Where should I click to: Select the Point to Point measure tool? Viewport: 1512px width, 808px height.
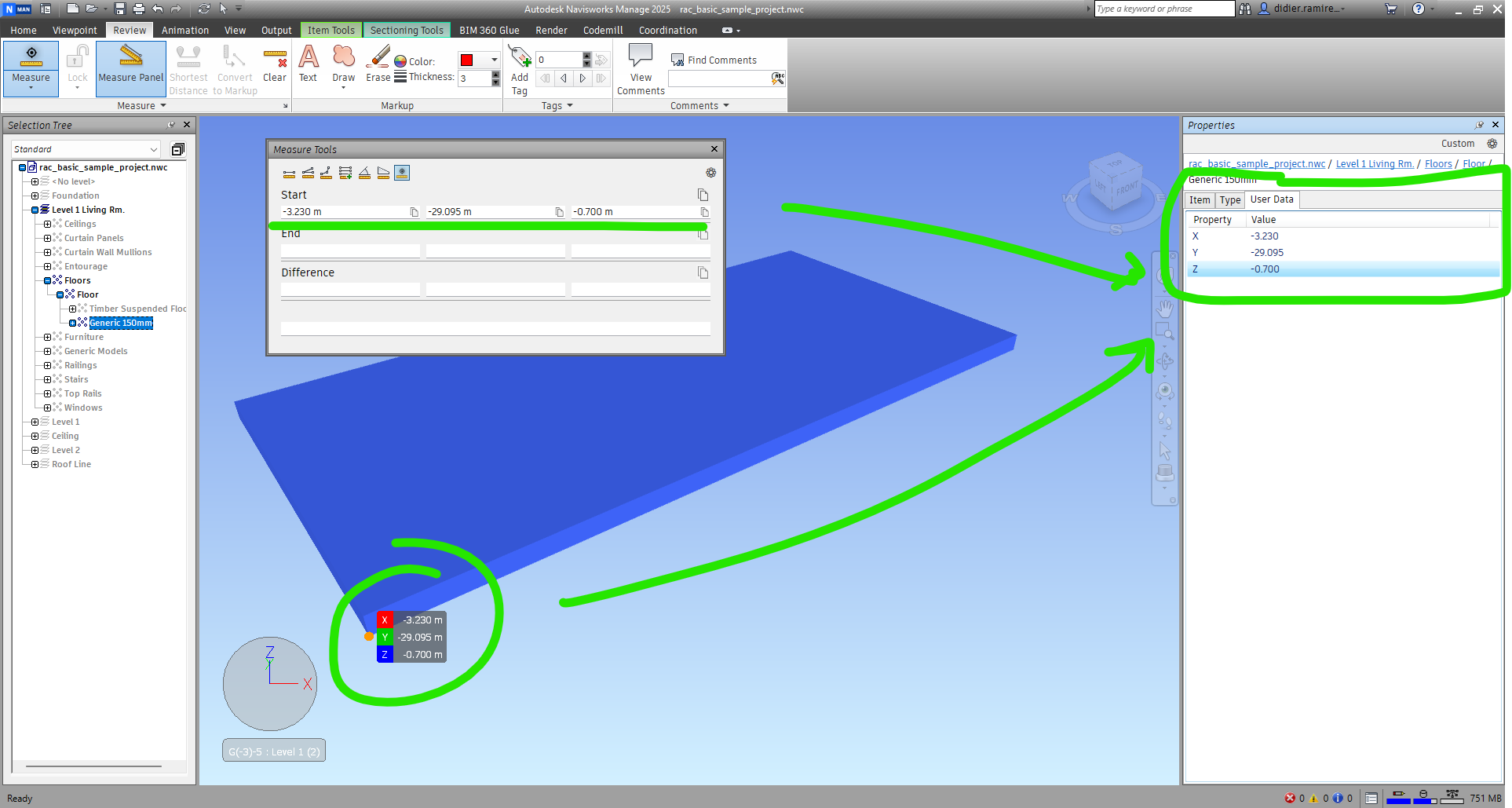coord(289,173)
